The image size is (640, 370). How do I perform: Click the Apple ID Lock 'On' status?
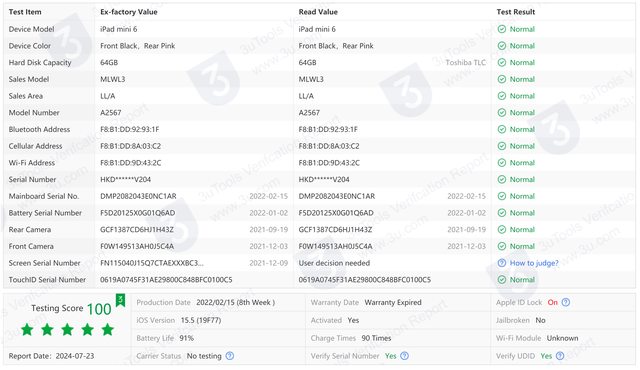click(553, 302)
